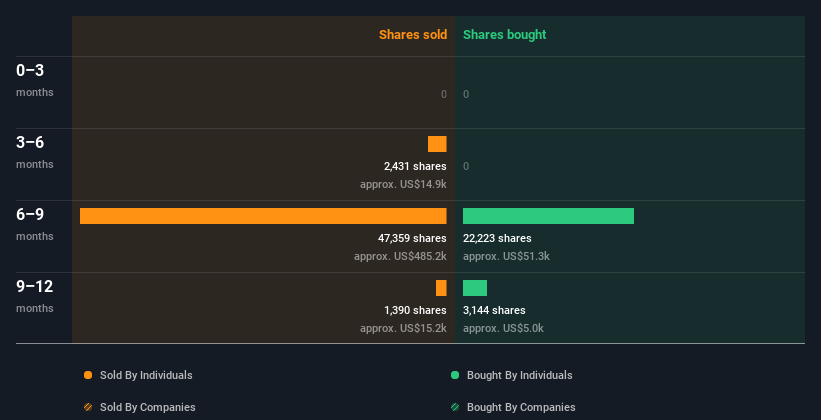Toggle the Sold By Individuals legend label
The height and width of the screenshot is (420, 821).
[x=146, y=375]
